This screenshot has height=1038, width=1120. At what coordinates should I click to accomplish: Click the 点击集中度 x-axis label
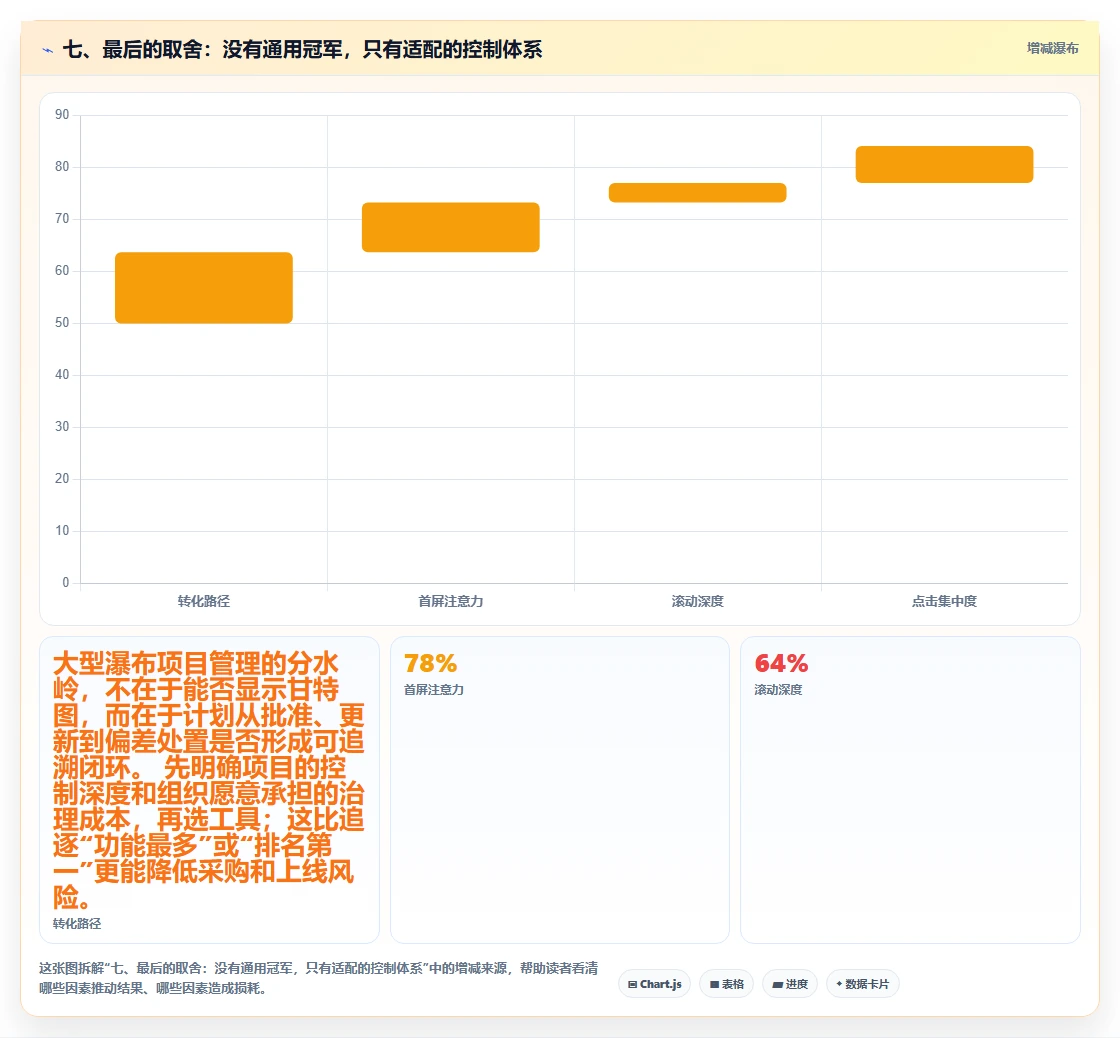pyautogui.click(x=944, y=602)
